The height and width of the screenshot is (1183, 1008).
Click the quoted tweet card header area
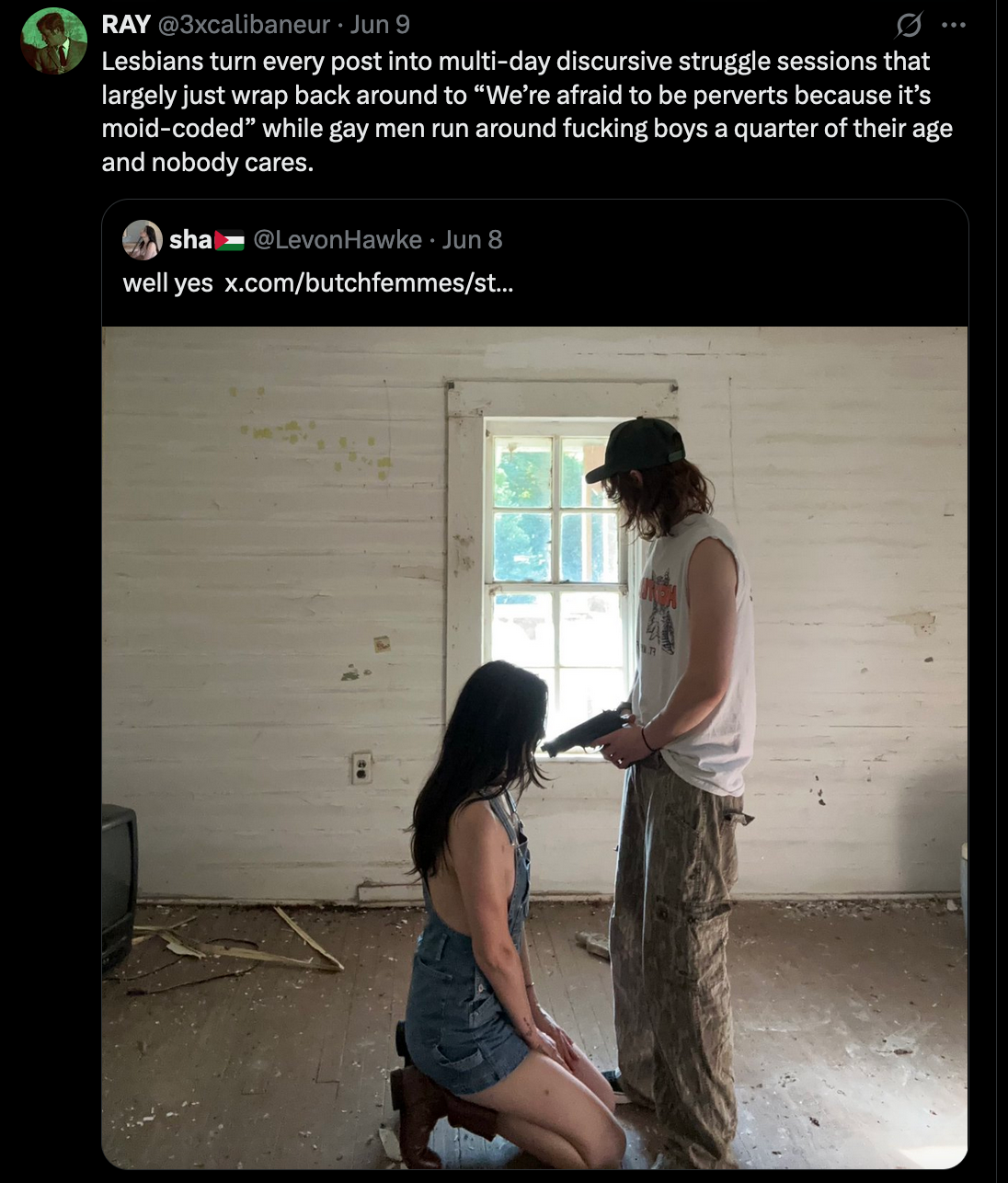pyautogui.click(x=534, y=263)
